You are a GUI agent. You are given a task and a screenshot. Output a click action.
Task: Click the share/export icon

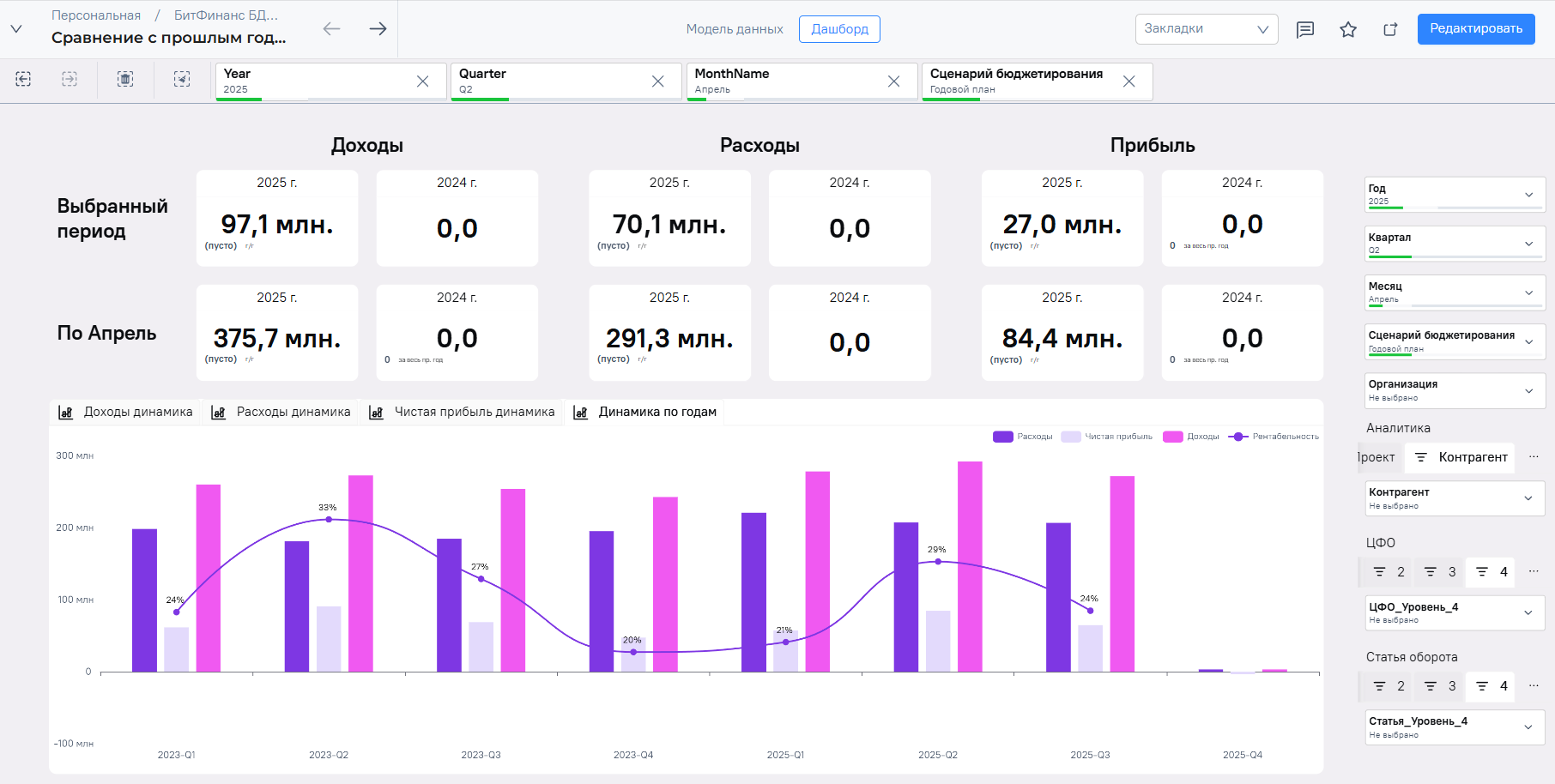click(1390, 29)
